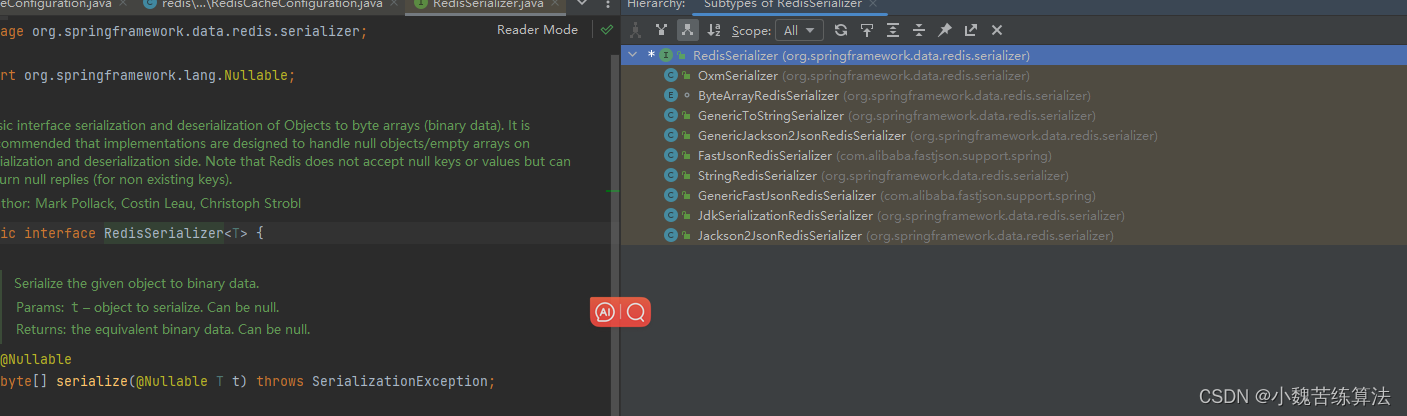The width and height of the screenshot is (1407, 416).
Task: Close the Subtypes of RedisSerializer tab
Action: tap(874, 5)
